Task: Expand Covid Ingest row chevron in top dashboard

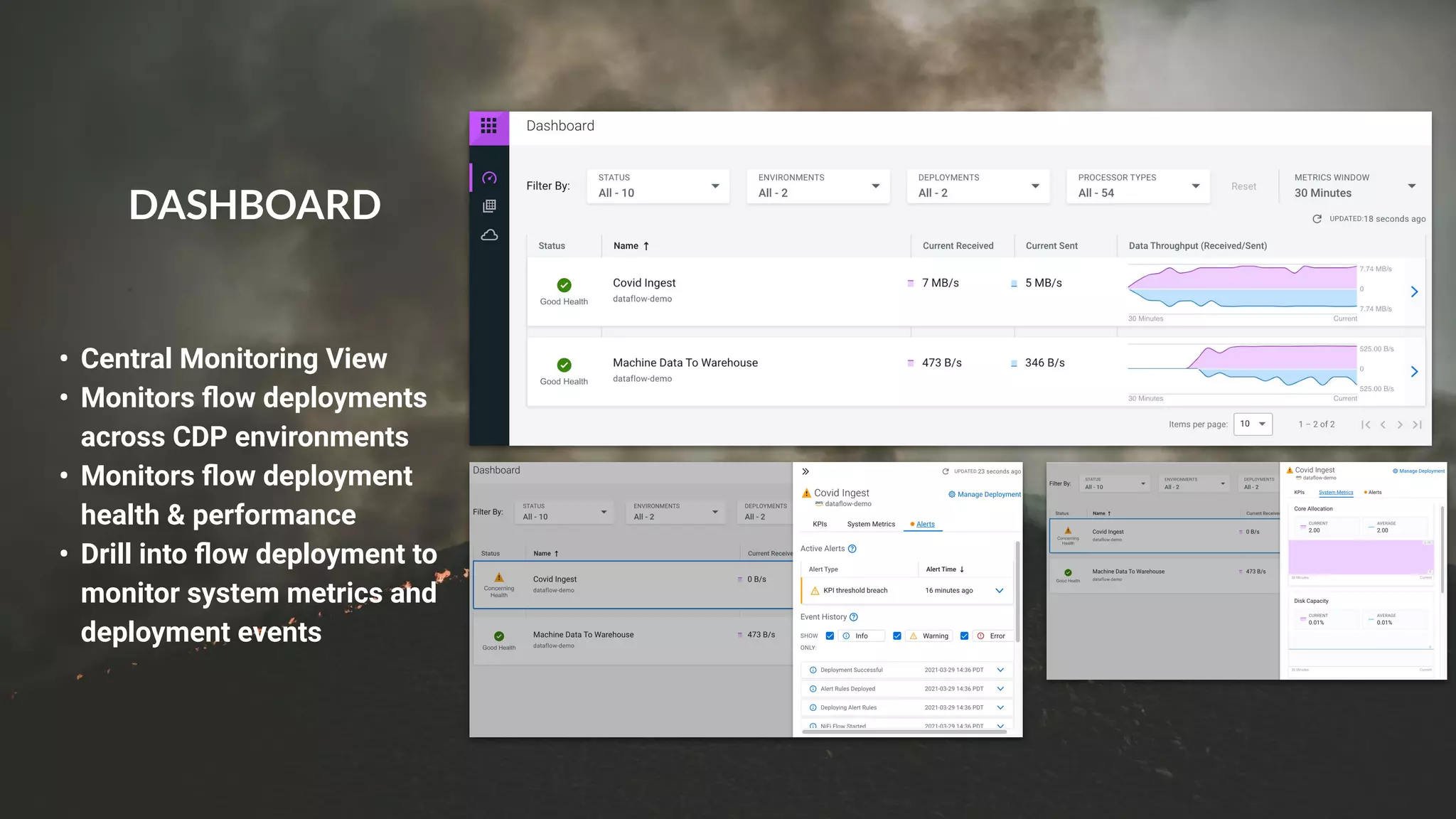Action: (x=1414, y=291)
